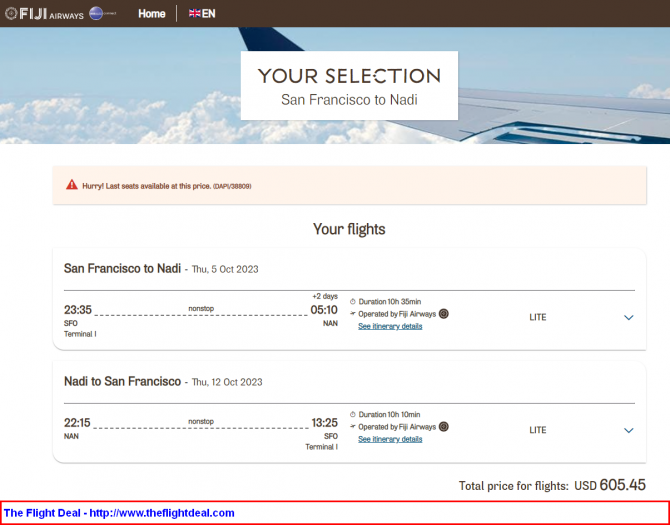This screenshot has width=670, height=525.
Task: Click 'San Francisco to Nadi' banner subtitle
Action: pos(349,100)
